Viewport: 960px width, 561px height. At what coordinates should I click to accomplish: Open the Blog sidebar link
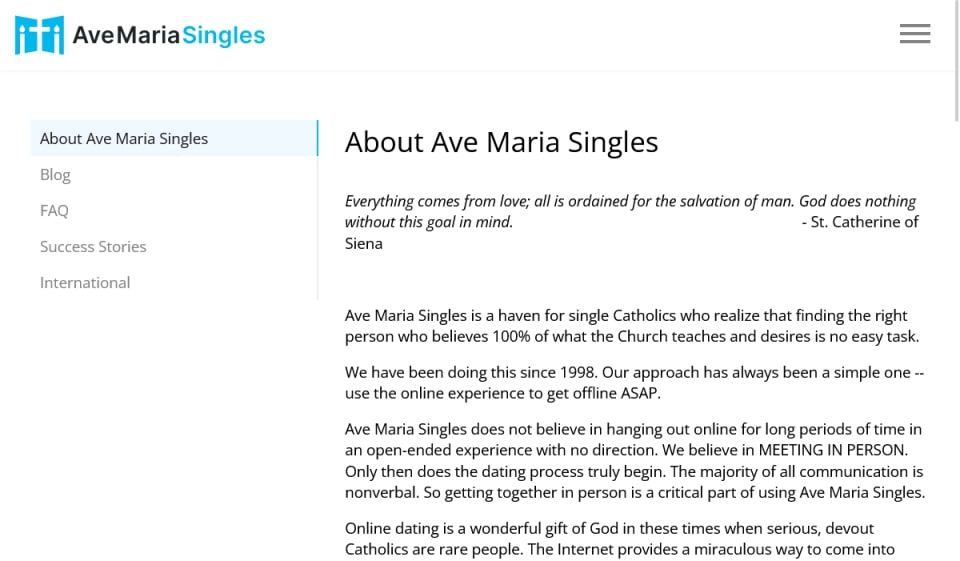[55, 175]
